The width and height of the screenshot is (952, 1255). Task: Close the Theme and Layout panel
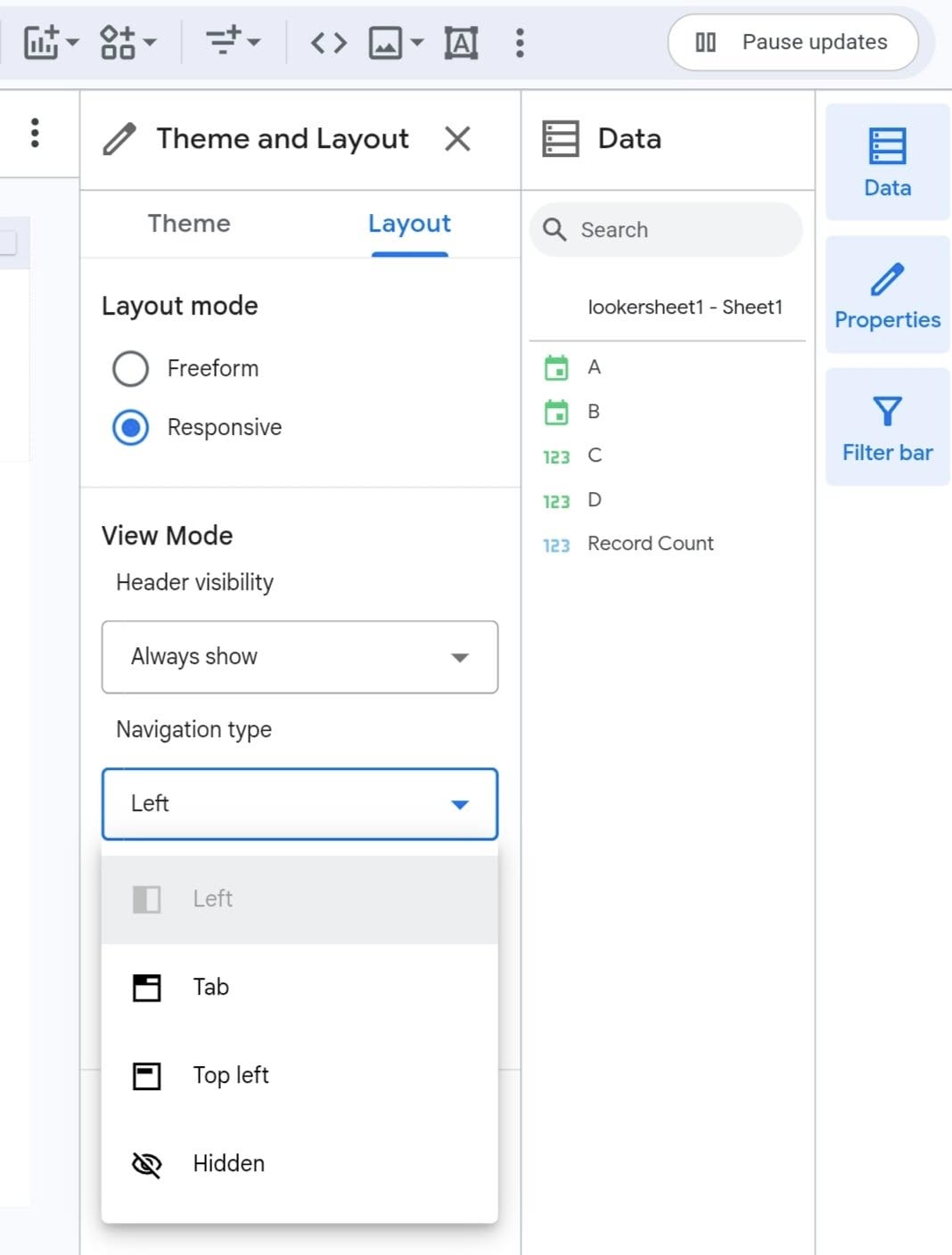[457, 139]
